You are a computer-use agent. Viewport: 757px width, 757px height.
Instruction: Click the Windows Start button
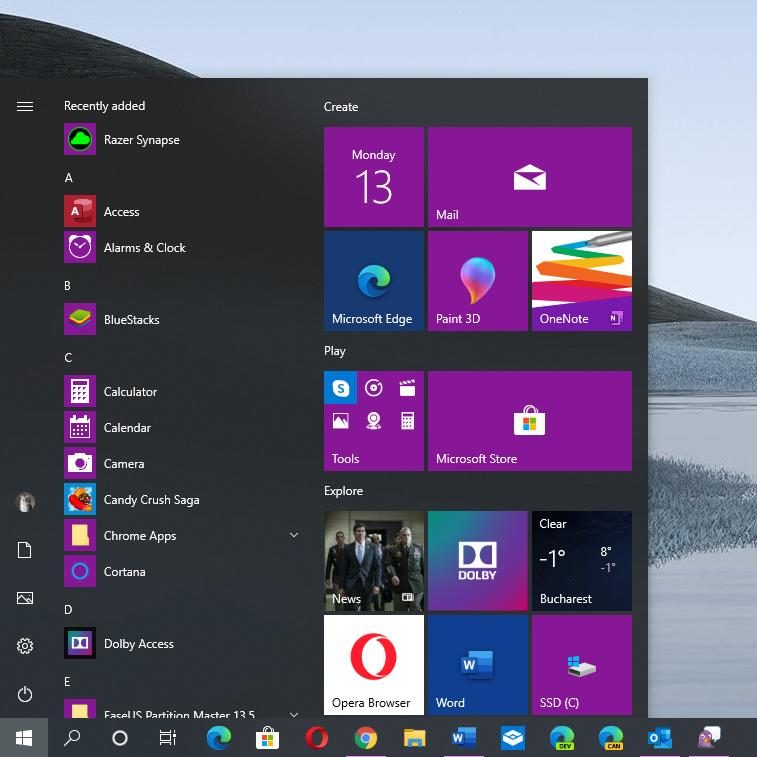click(24, 738)
